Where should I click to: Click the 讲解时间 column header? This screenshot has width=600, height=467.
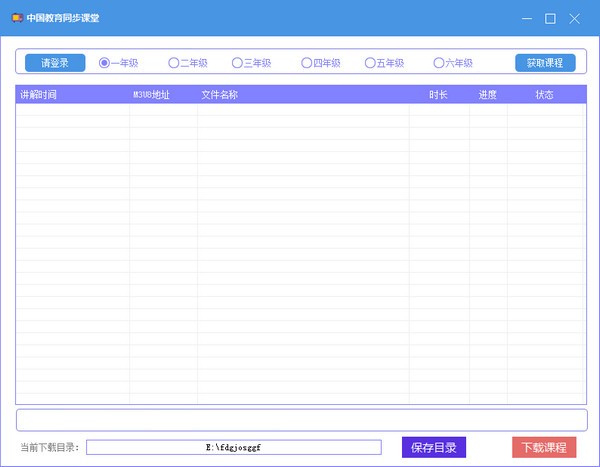pos(38,95)
